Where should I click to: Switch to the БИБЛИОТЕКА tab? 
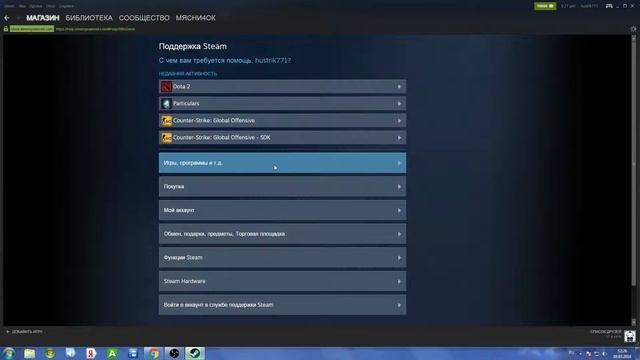pos(89,18)
